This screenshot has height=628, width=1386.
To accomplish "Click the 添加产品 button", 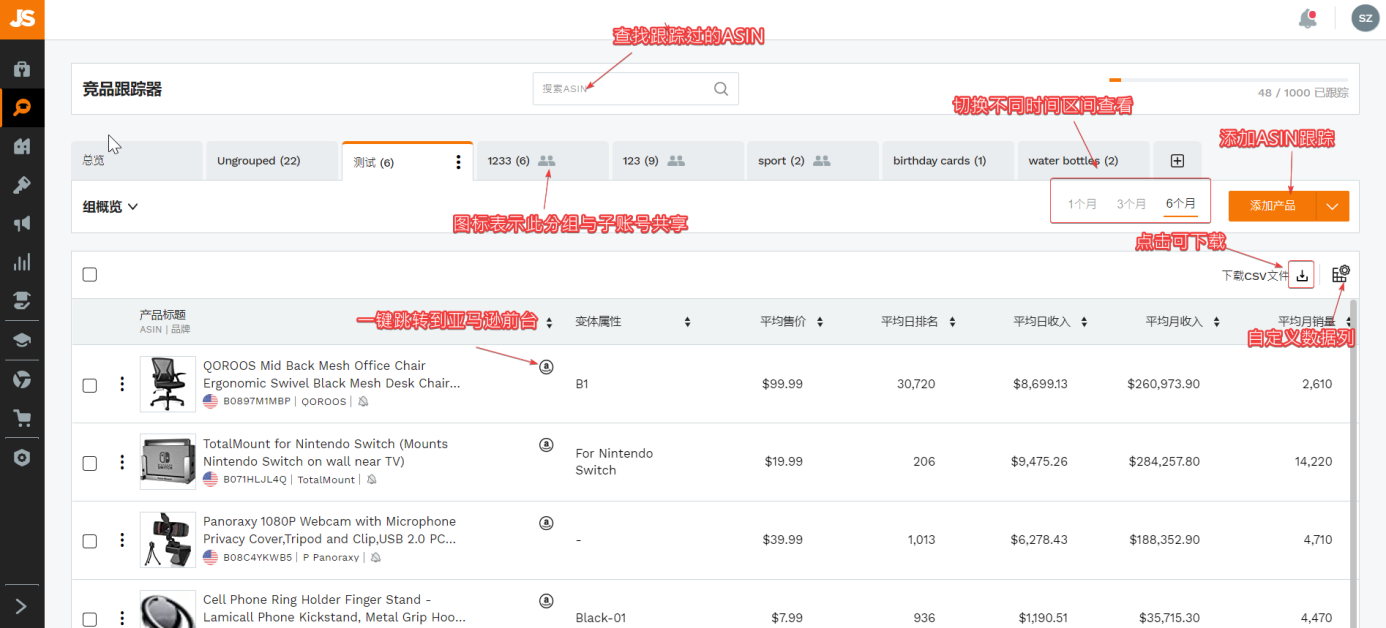I will (1272, 206).
